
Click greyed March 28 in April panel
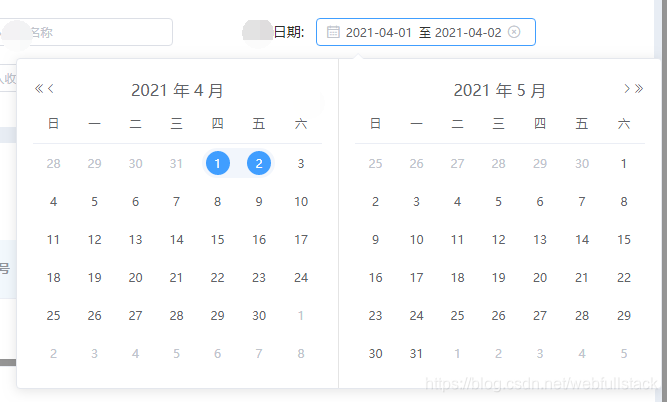tap(53, 163)
